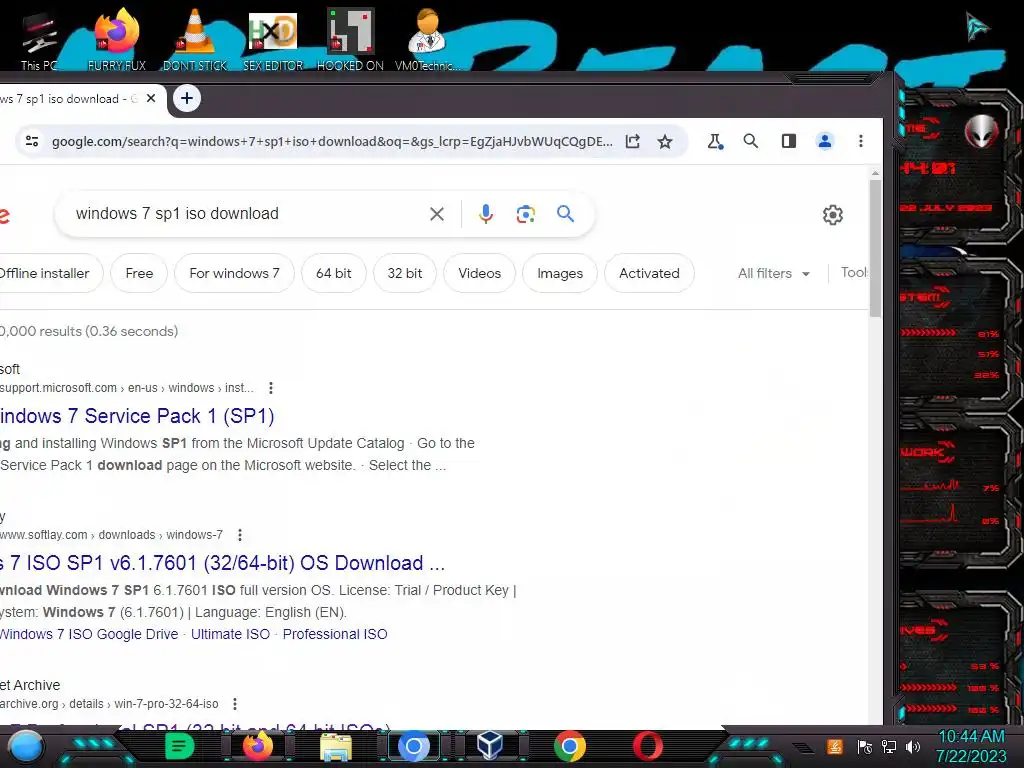Switch to the active Chromium taskbar window

(x=413, y=746)
